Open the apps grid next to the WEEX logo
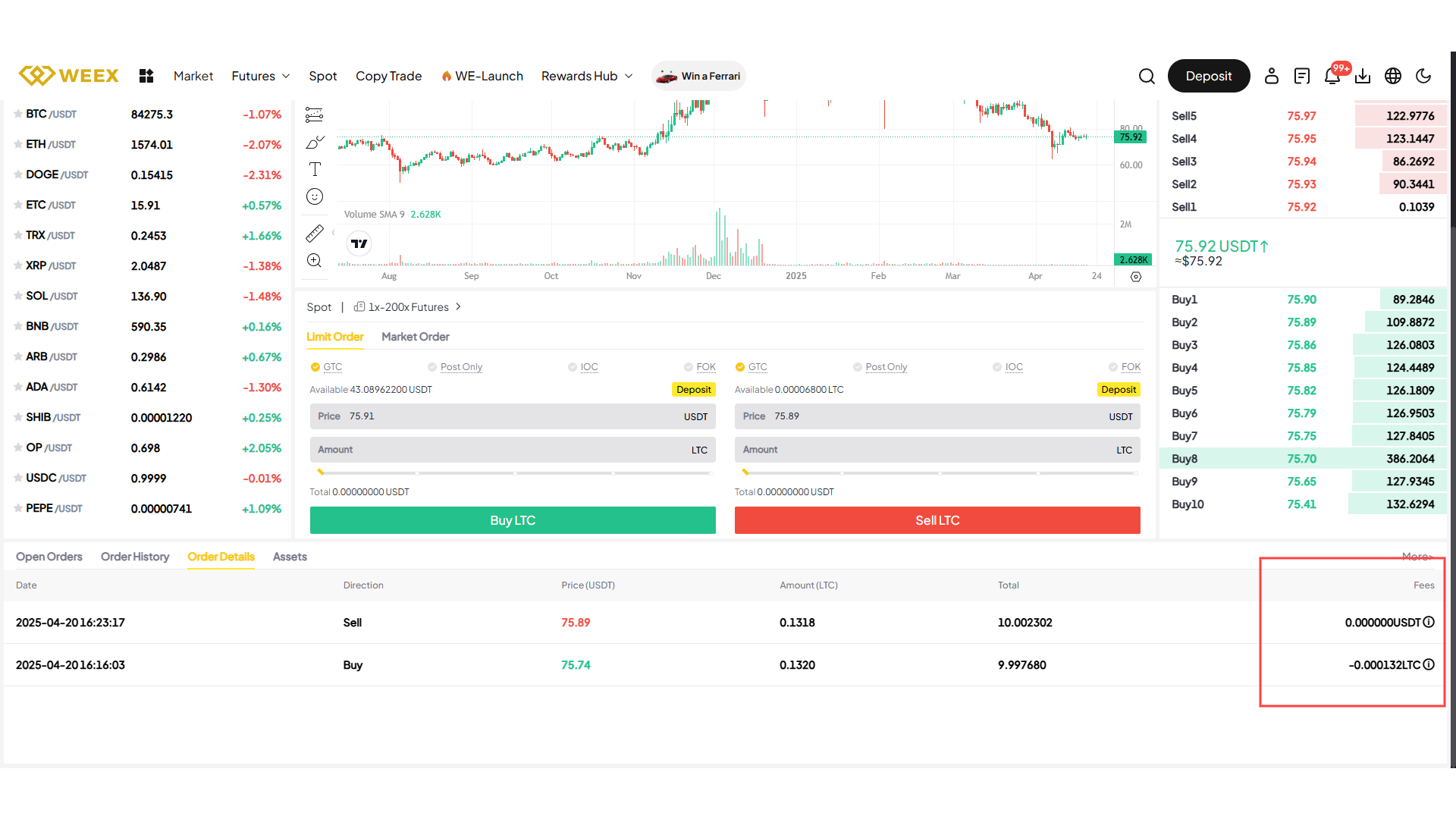 [x=146, y=76]
